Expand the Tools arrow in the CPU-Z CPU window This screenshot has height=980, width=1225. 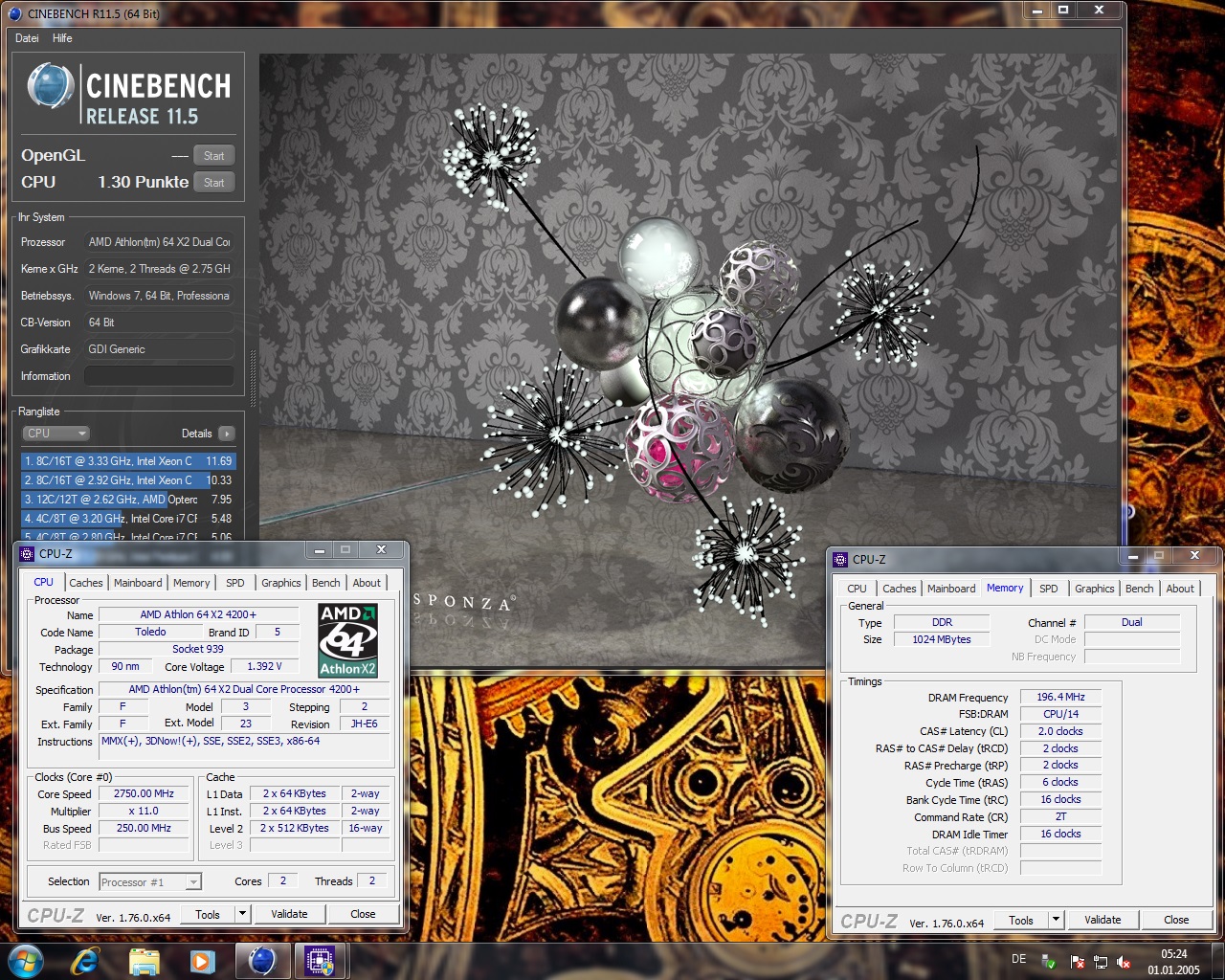(x=242, y=914)
